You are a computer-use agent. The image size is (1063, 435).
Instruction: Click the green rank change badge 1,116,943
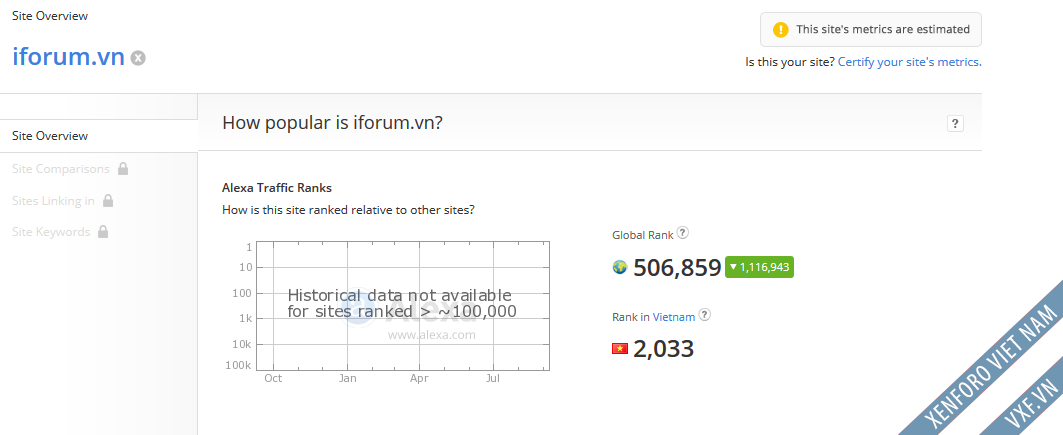(759, 267)
